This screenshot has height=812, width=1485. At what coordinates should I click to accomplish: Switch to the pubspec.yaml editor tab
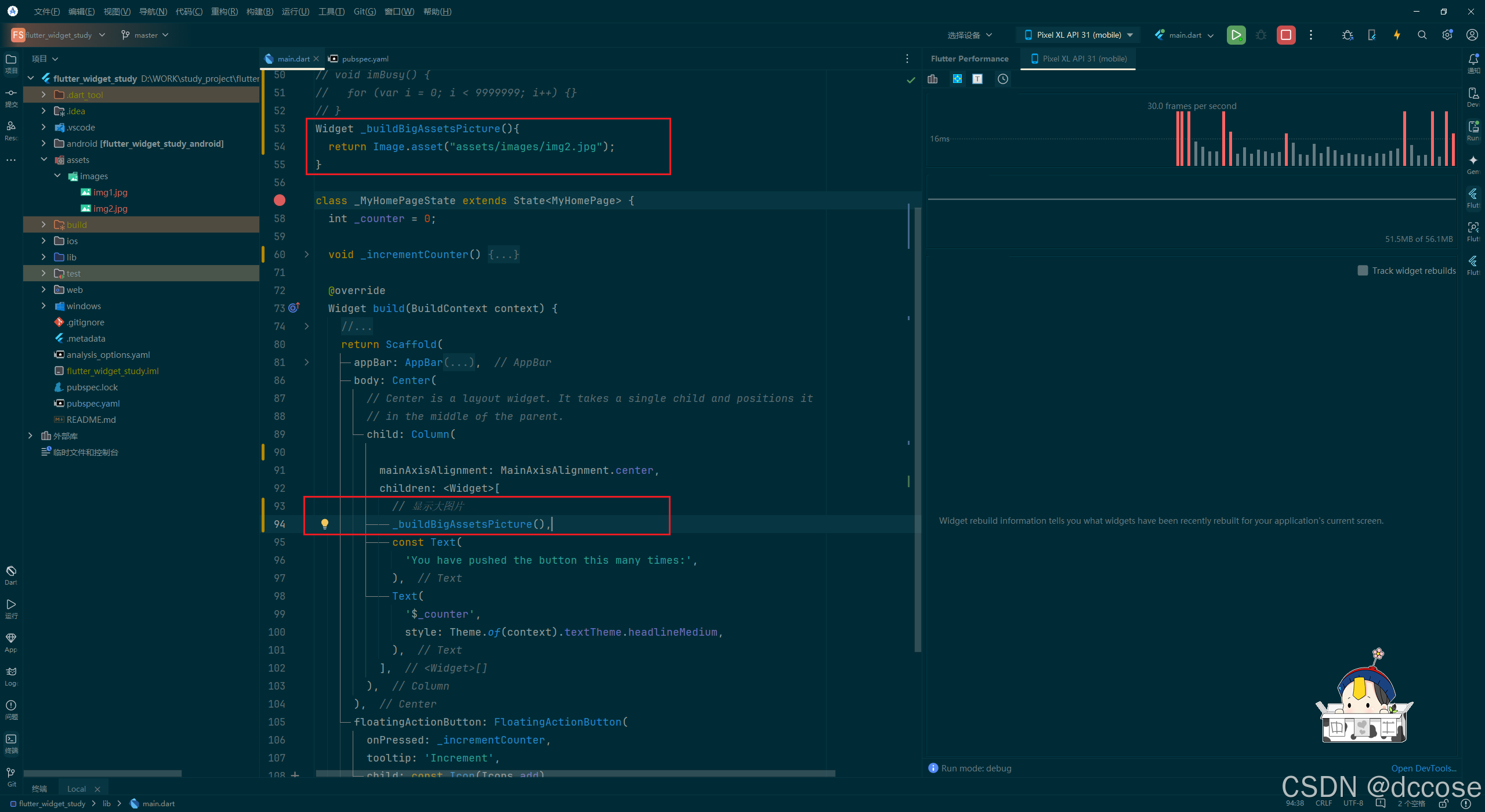[x=364, y=59]
